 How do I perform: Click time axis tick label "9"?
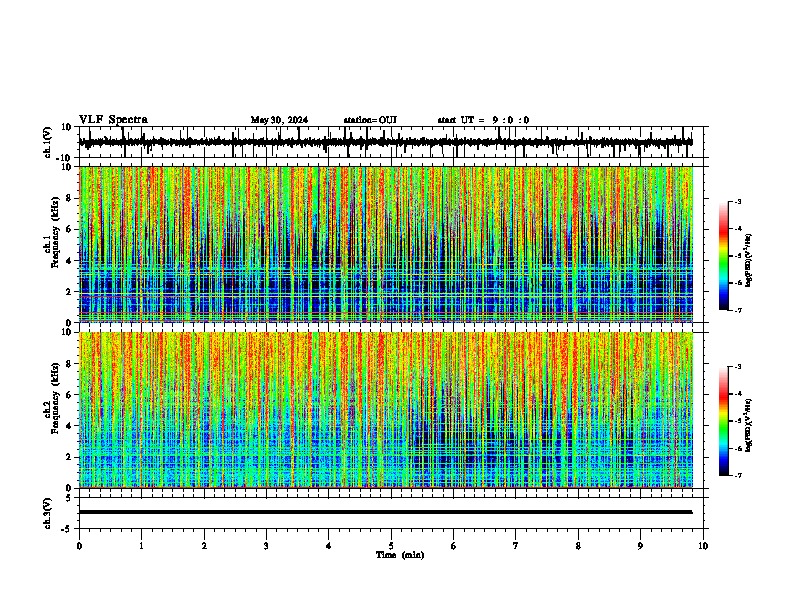[640, 546]
